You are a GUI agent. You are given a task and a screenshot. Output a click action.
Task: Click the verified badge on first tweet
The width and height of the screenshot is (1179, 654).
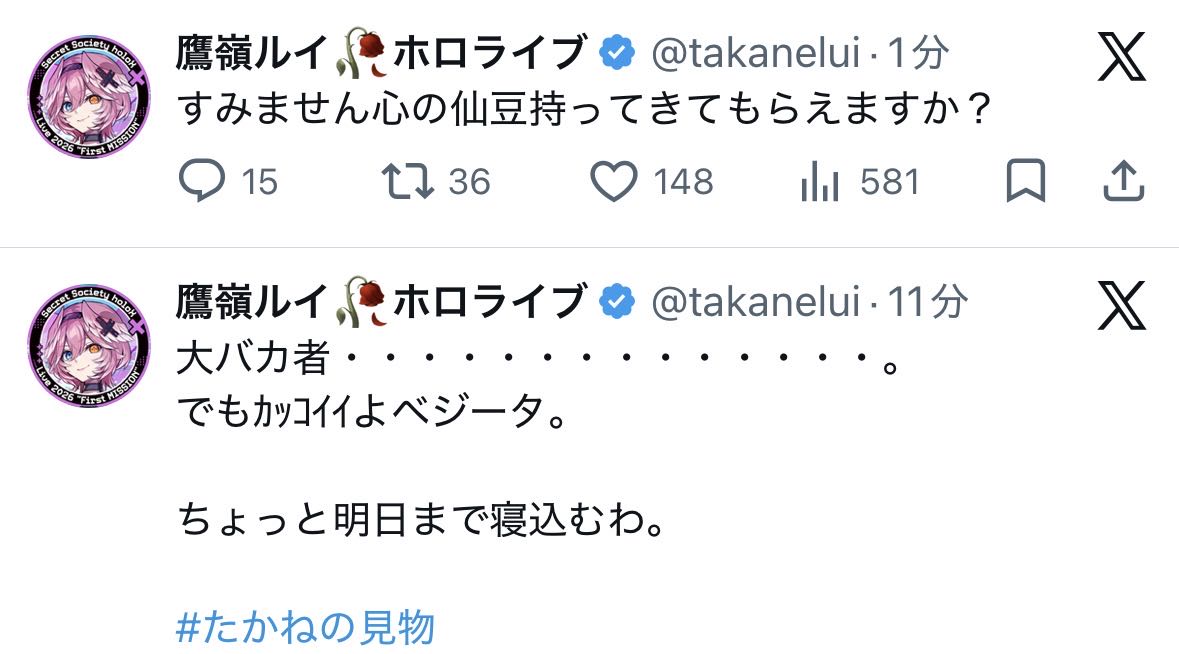point(617,54)
